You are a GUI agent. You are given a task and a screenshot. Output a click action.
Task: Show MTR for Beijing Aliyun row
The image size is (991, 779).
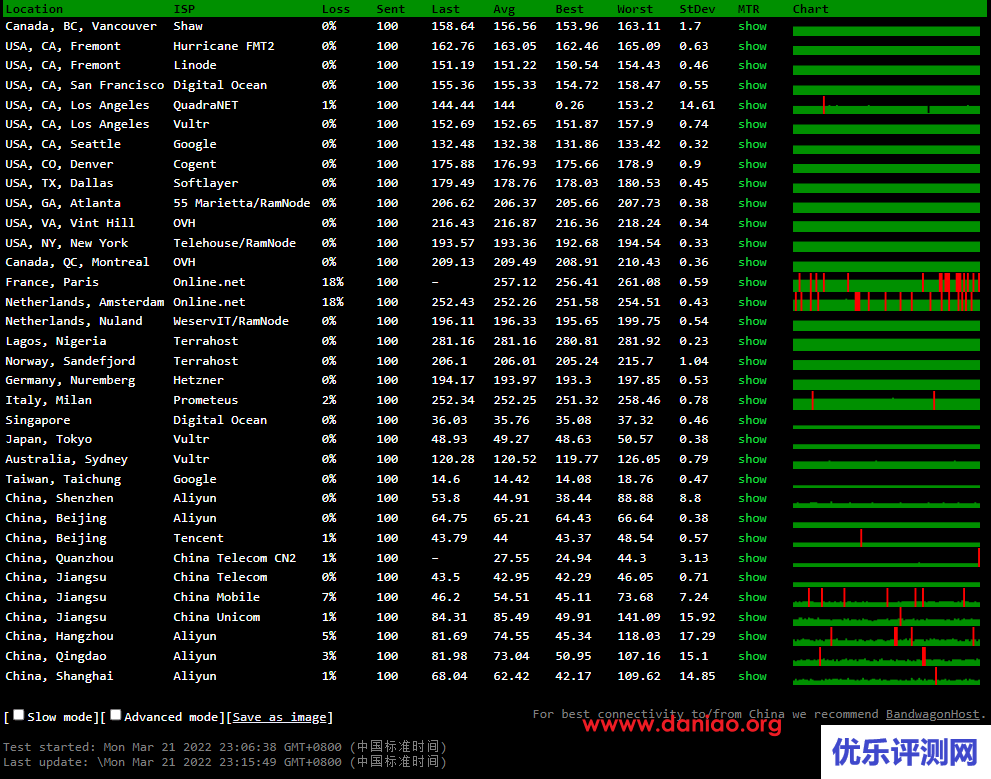[752, 518]
